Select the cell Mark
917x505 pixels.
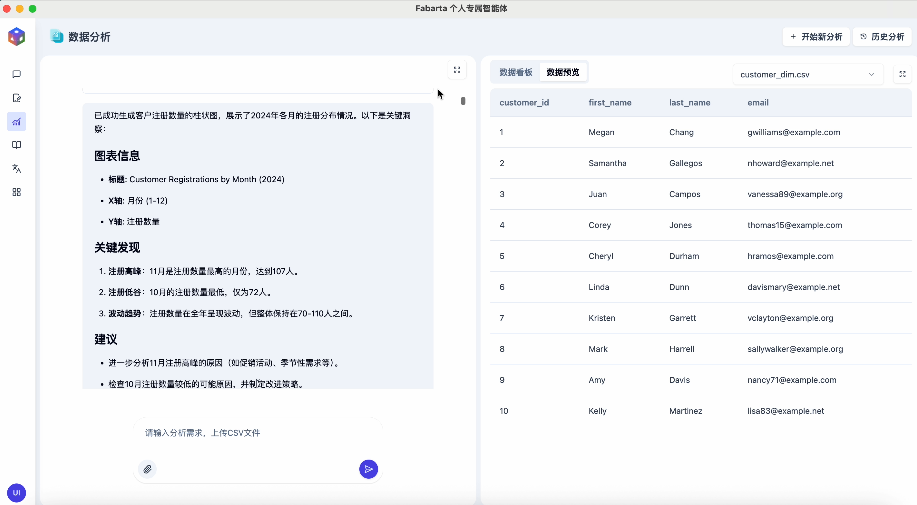pyautogui.click(x=598, y=349)
